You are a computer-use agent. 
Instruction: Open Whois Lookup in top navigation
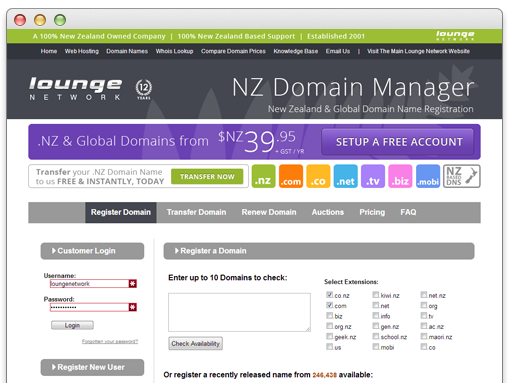174,51
